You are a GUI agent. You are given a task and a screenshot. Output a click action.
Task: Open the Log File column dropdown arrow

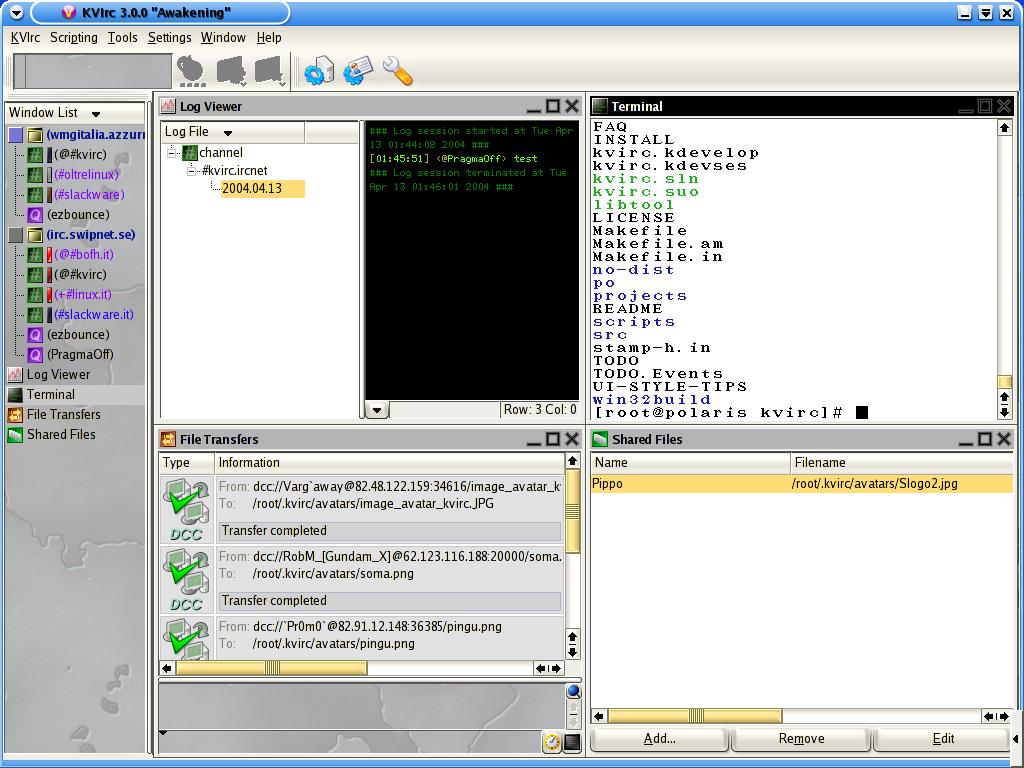(x=227, y=133)
